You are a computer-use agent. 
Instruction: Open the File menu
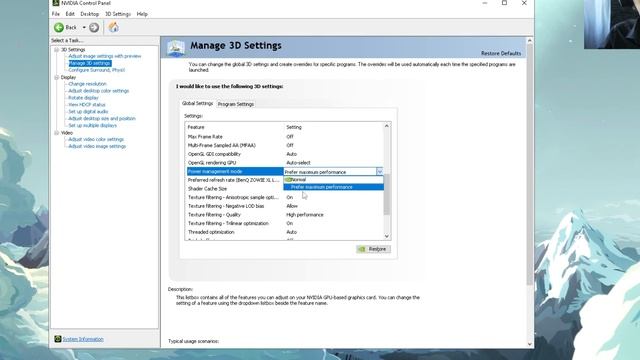[x=56, y=14]
